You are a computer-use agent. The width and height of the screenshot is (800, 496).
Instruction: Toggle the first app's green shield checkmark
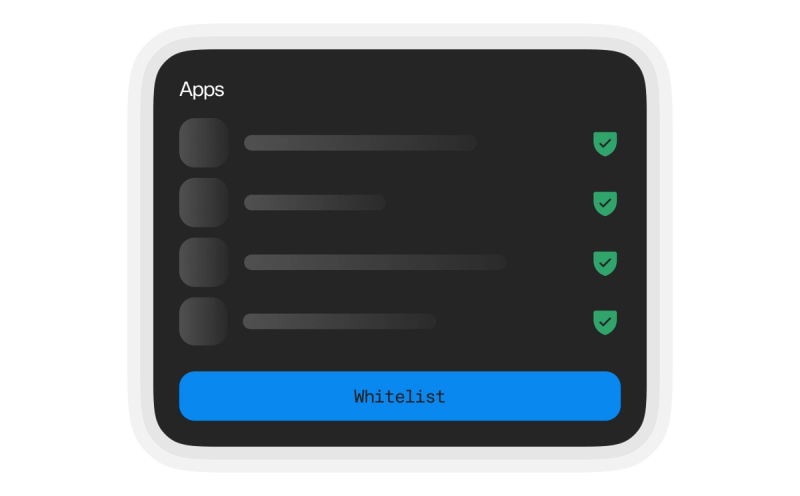point(605,143)
